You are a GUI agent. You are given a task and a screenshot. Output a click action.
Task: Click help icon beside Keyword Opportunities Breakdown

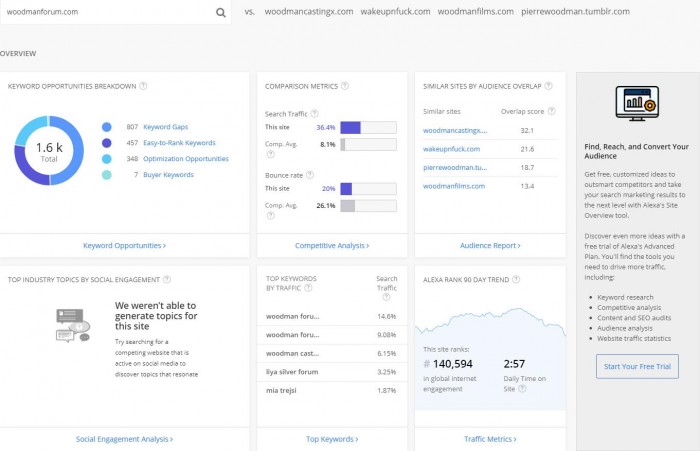(144, 86)
